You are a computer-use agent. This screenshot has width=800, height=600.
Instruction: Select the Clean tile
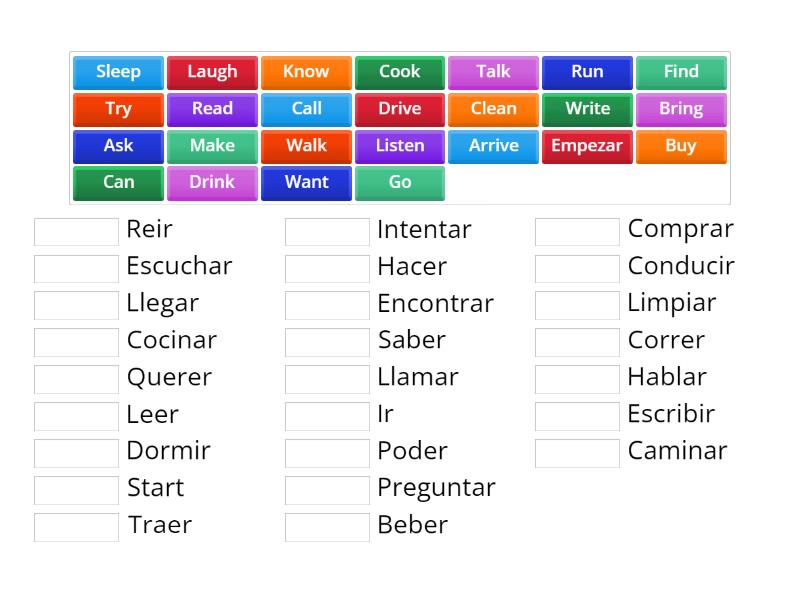point(493,109)
